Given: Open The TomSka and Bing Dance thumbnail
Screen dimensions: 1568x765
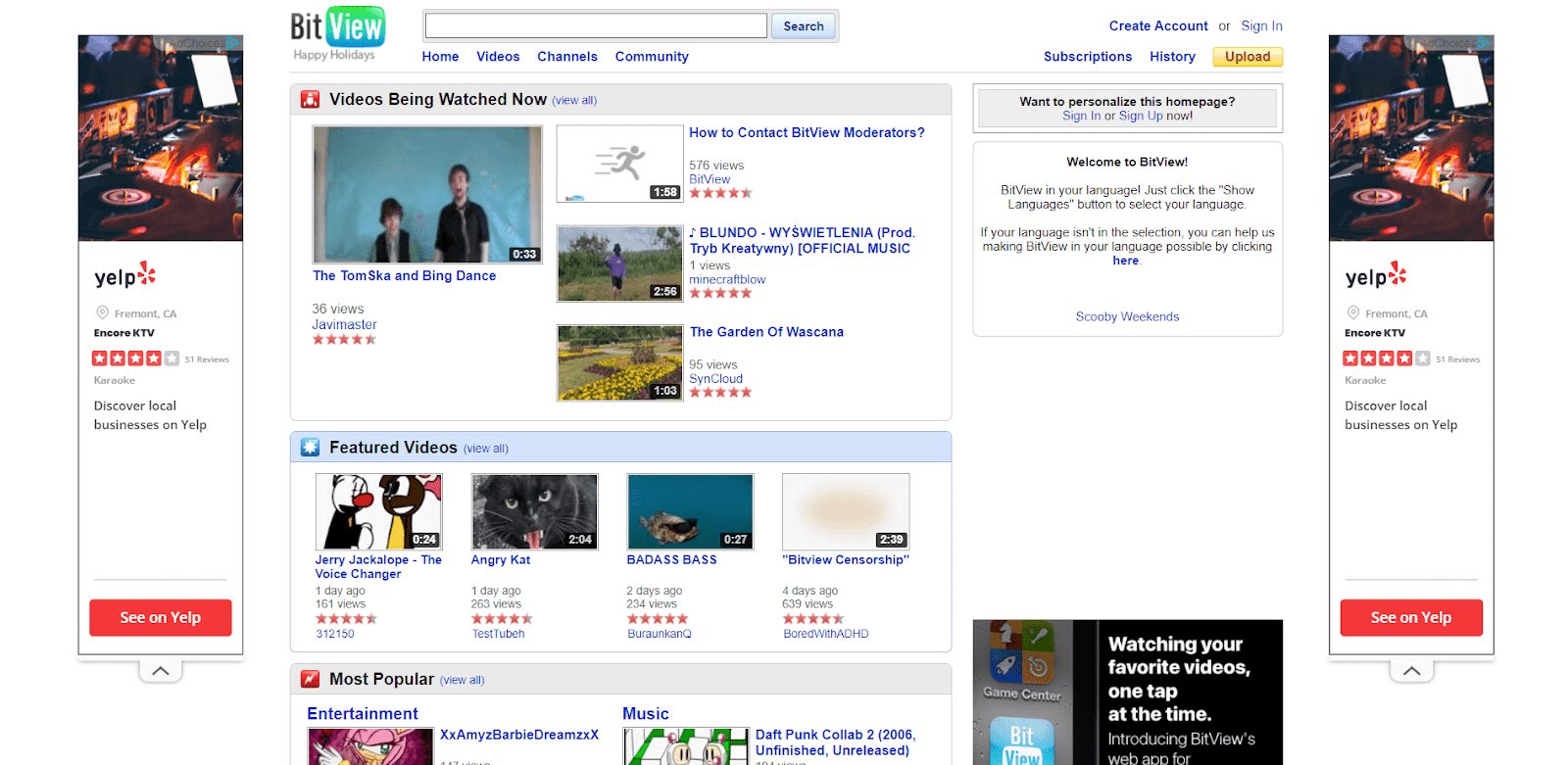Looking at the screenshot, I should tap(427, 194).
